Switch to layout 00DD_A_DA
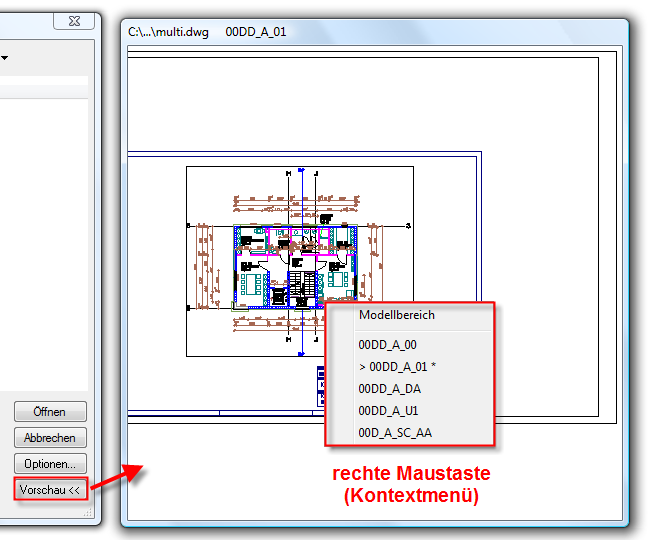 389,389
